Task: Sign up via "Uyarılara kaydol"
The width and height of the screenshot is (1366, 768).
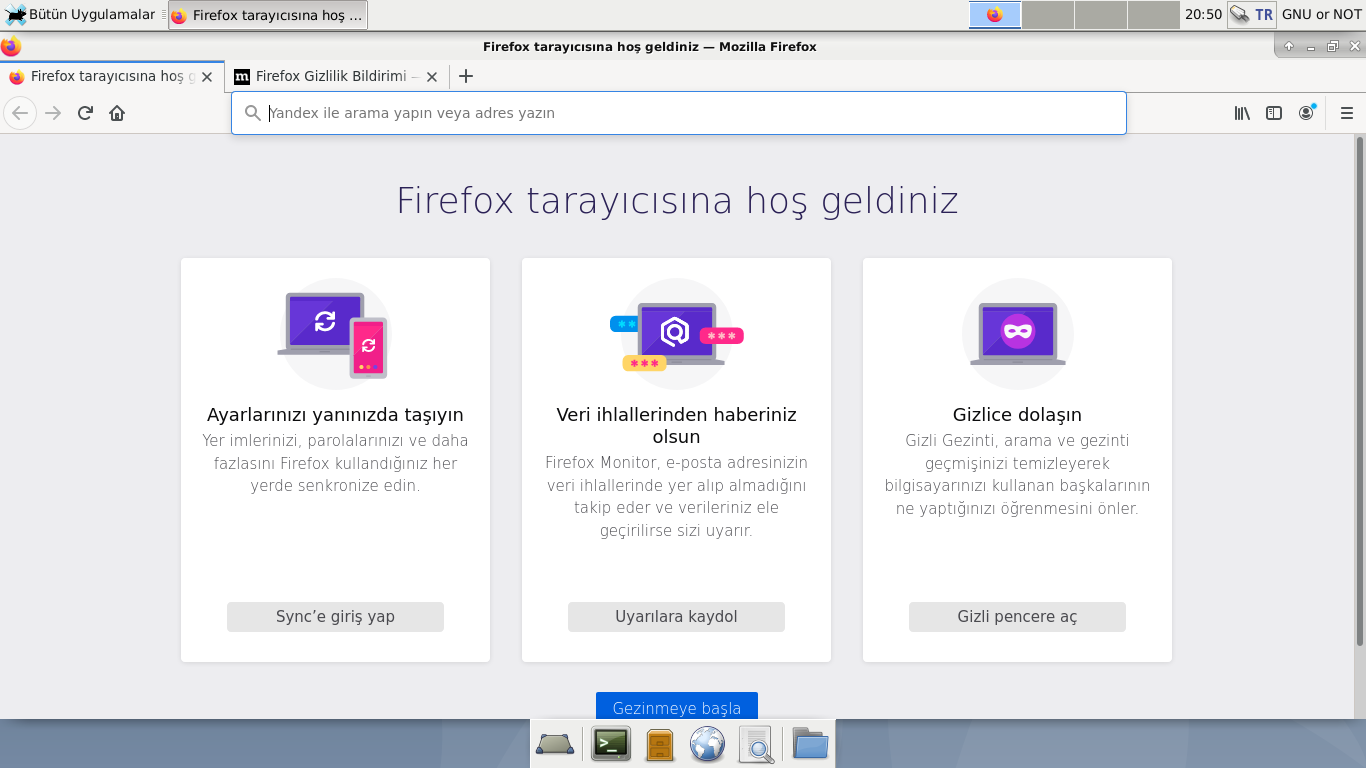Action: click(676, 617)
